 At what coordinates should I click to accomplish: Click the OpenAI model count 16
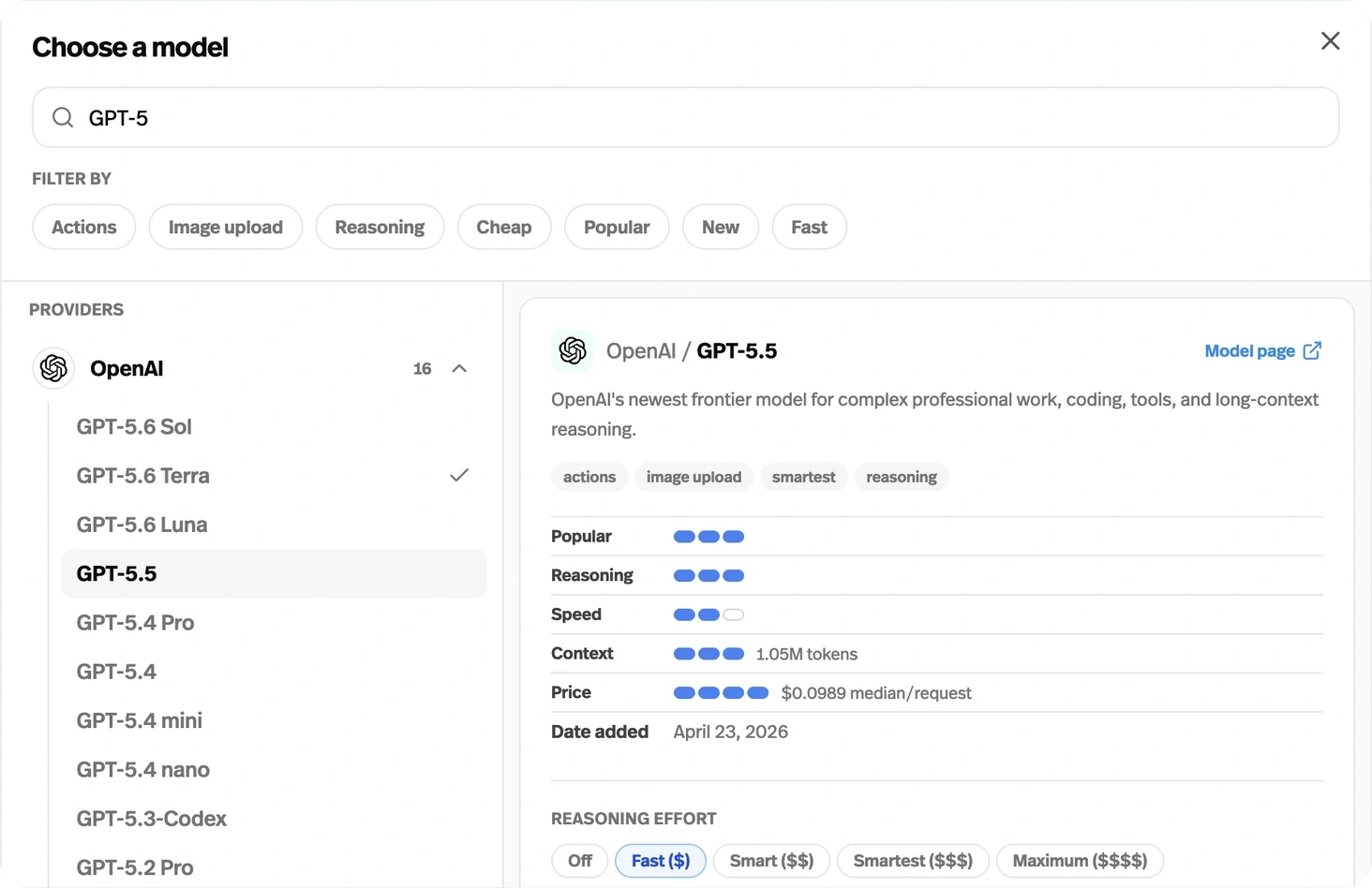point(423,369)
